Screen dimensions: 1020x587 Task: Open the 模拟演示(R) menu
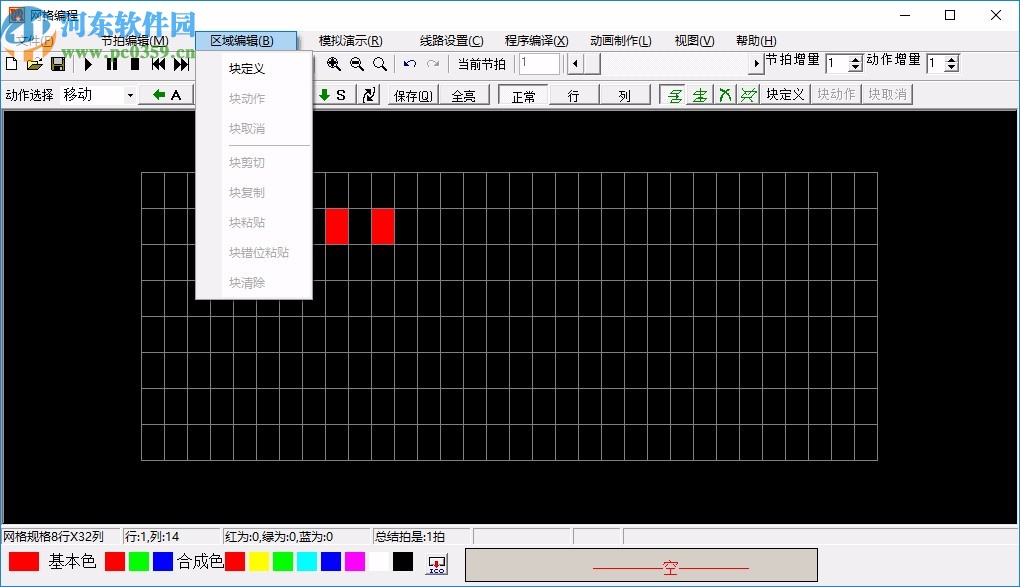tap(349, 40)
